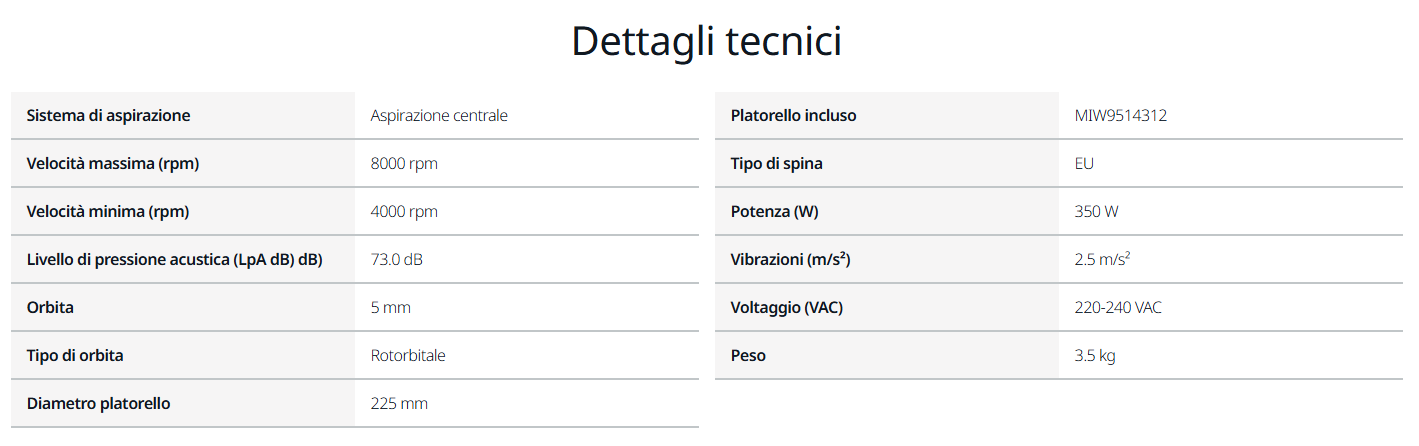Select the "73.0 dB" value

point(397,260)
